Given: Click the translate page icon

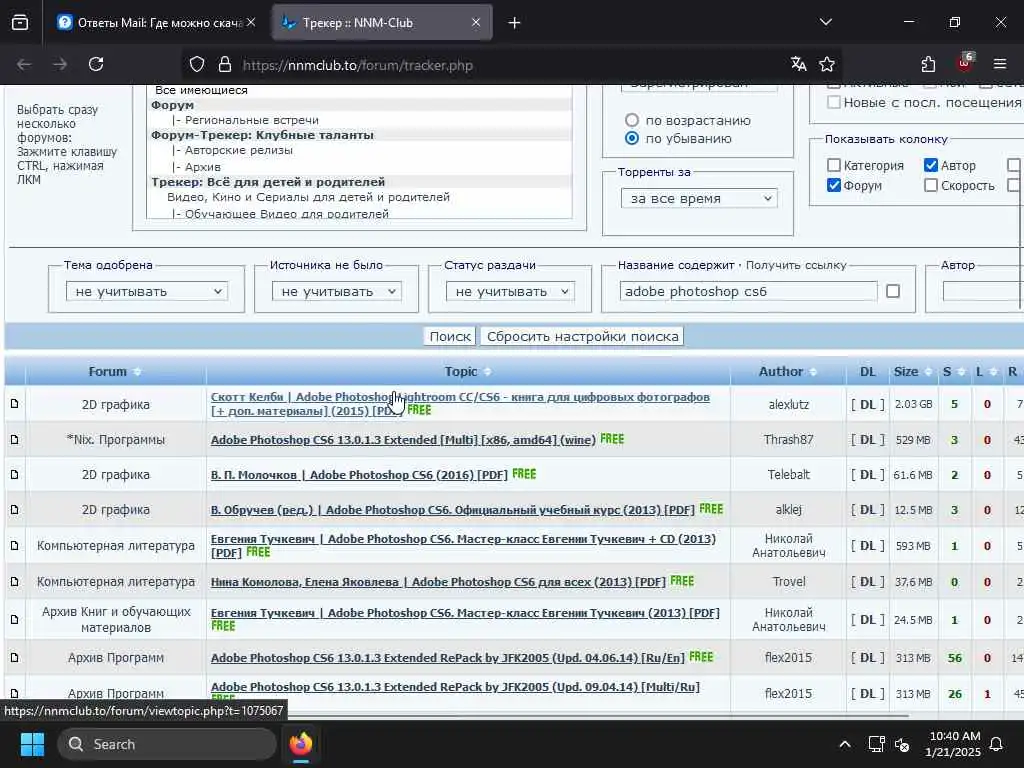Looking at the screenshot, I should (x=798, y=64).
